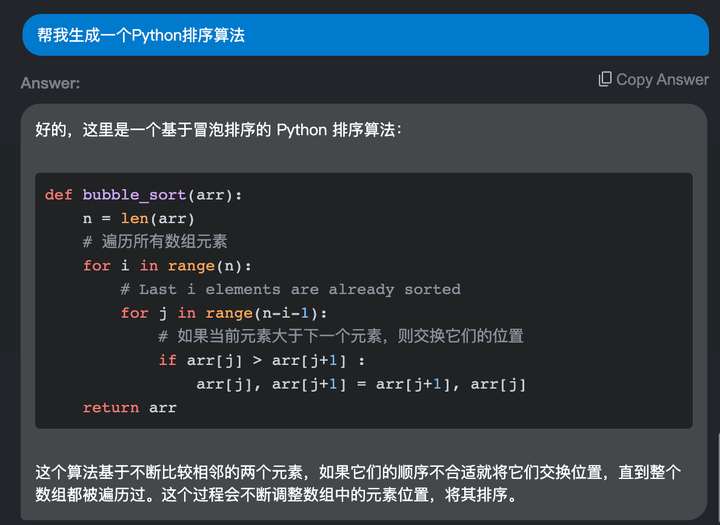Click the 'Answer:' heading label
The height and width of the screenshot is (525, 720).
50,83
